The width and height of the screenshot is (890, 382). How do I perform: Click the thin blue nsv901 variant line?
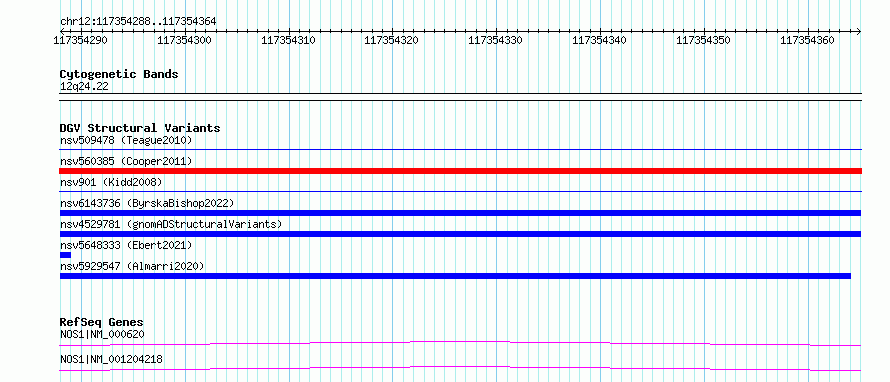[x=460, y=192]
